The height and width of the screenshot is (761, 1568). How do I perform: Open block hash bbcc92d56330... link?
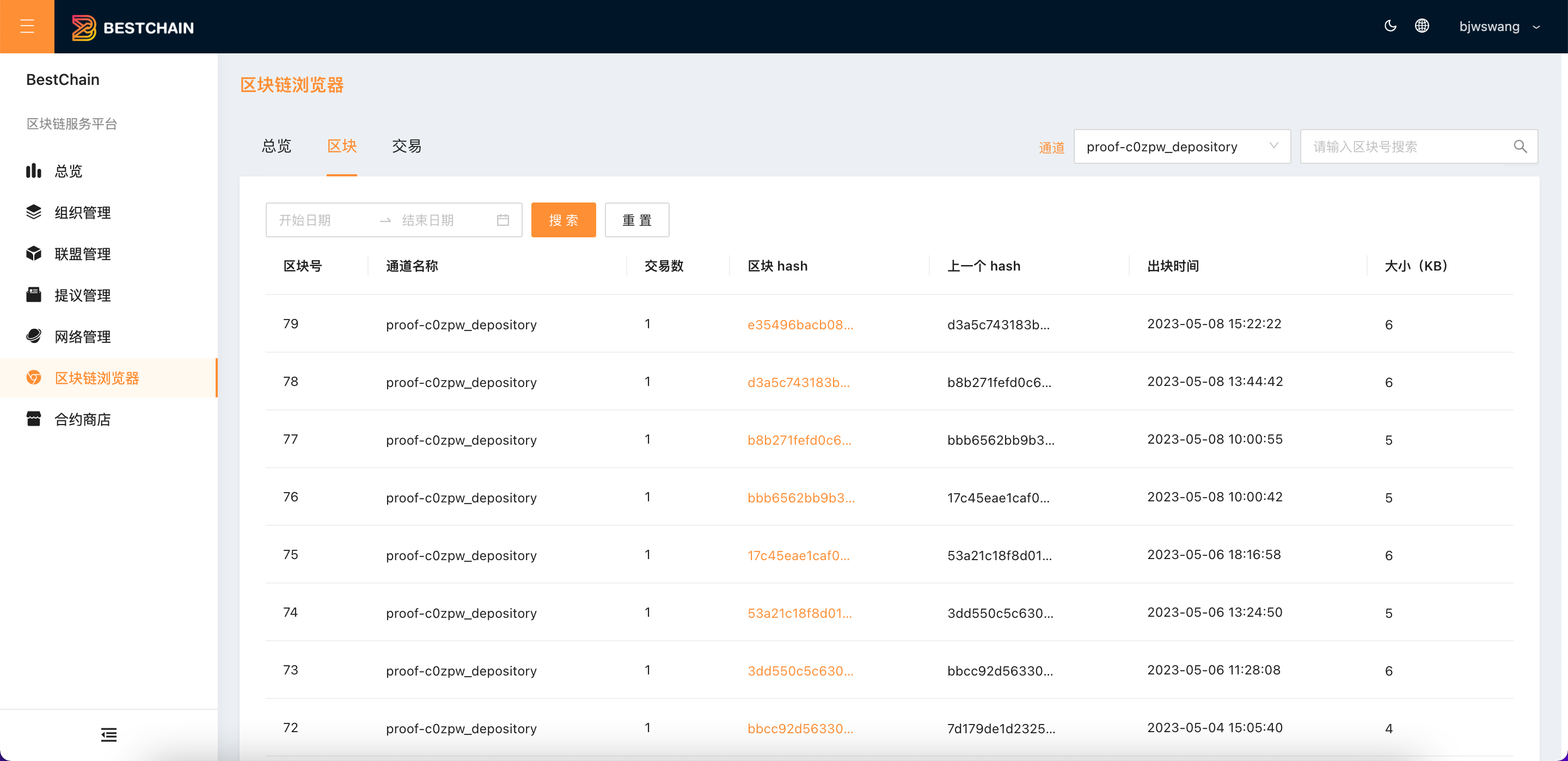coord(800,729)
